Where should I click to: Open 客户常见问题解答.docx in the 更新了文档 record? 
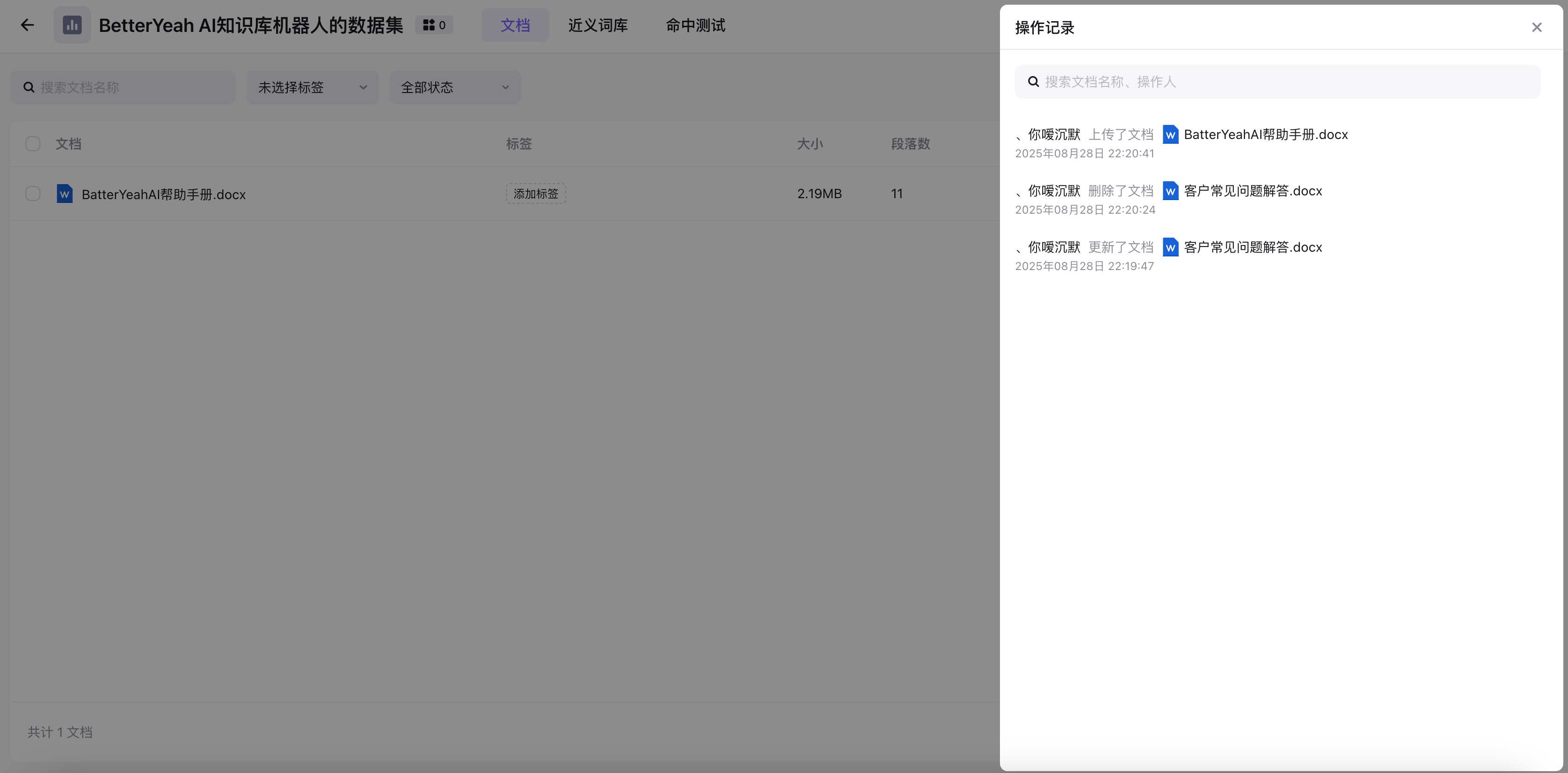[1253, 247]
